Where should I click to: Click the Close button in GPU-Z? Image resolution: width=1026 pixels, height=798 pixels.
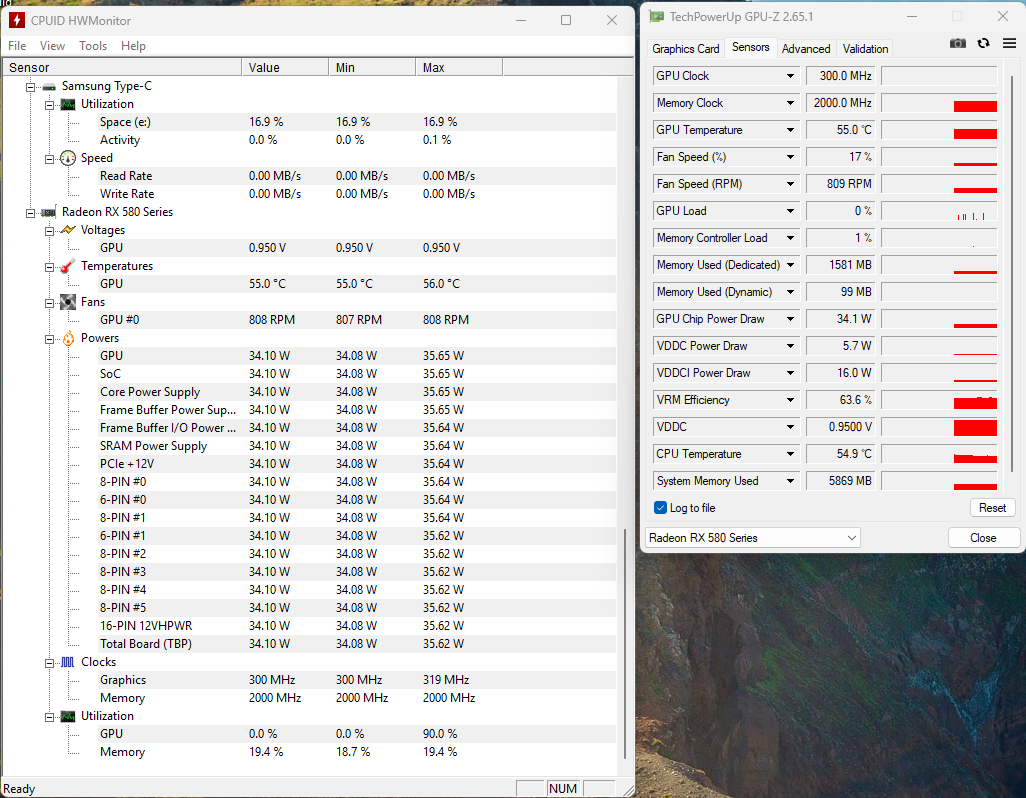(x=983, y=538)
